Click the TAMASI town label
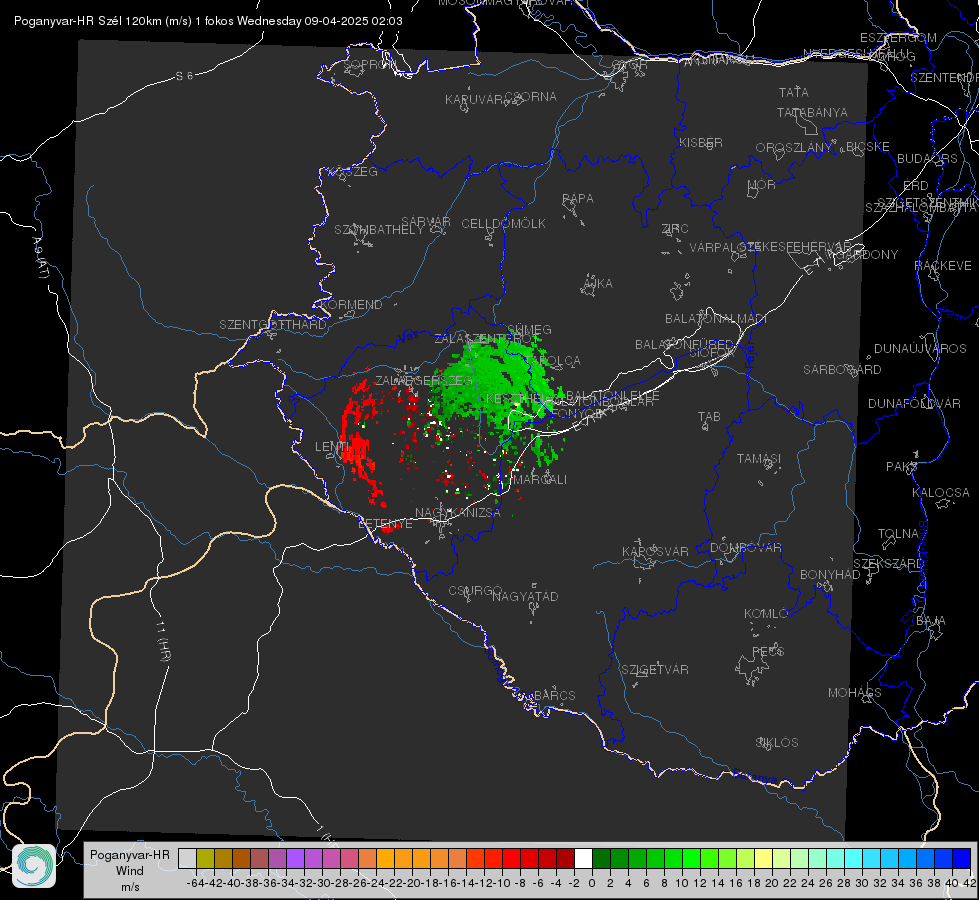979x900 pixels. [759, 459]
